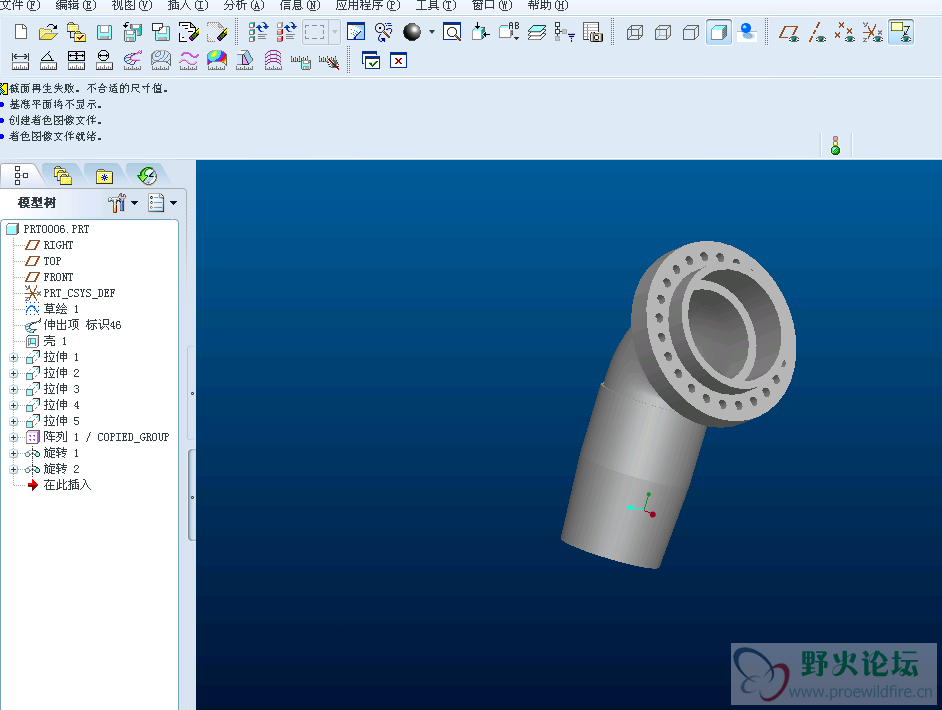Open the view manager icon

click(592, 32)
